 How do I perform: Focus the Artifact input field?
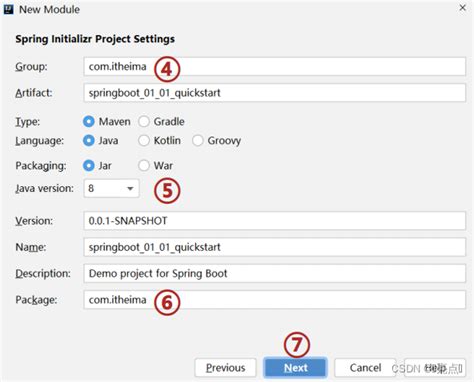click(x=275, y=93)
